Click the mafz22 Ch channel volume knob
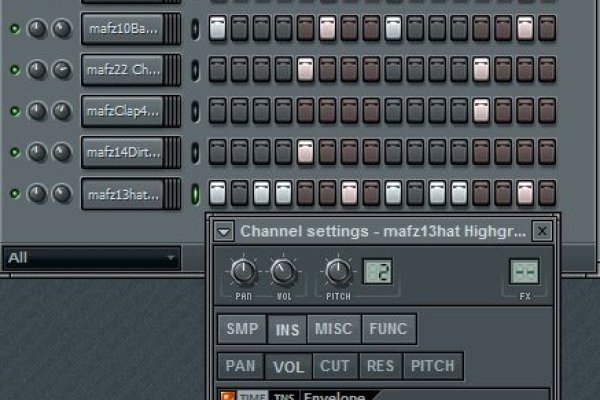The width and height of the screenshot is (600, 400). (61, 70)
